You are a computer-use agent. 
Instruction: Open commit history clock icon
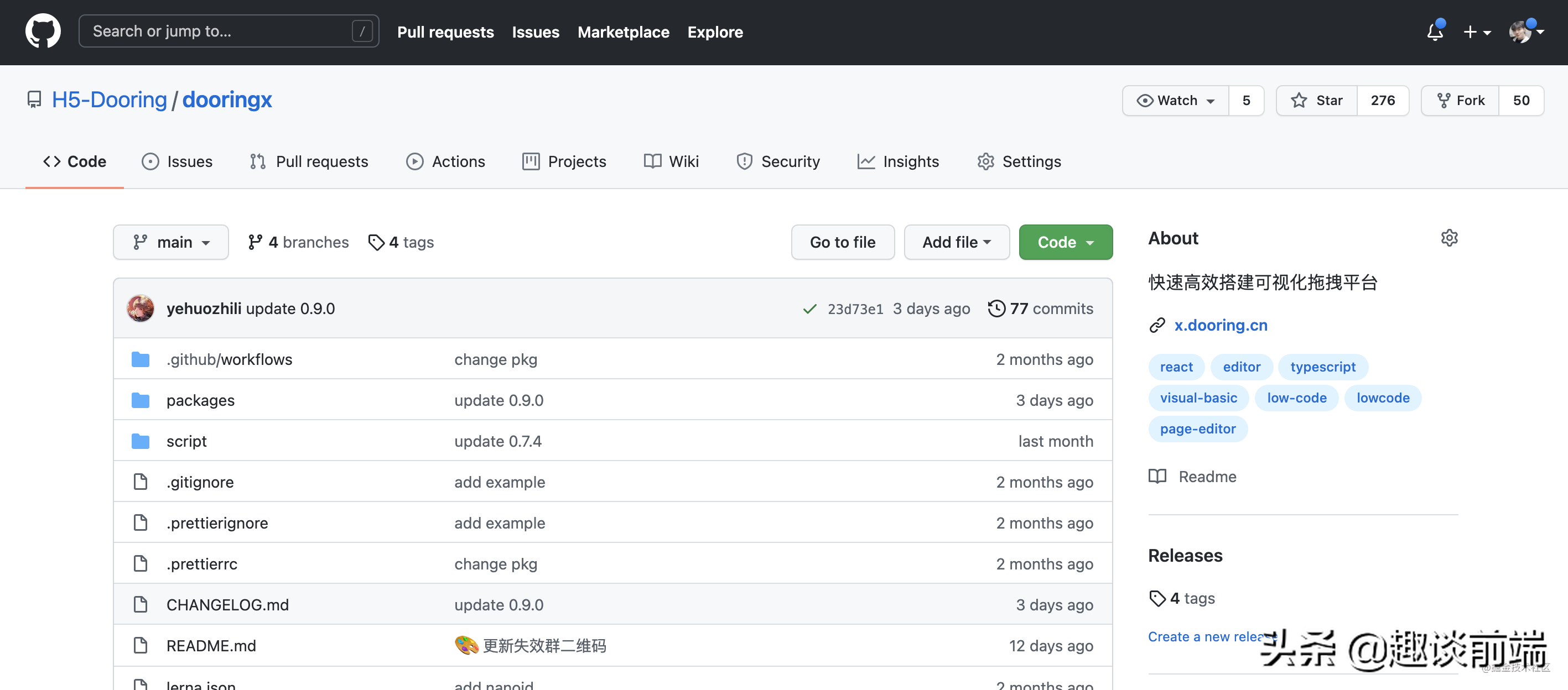(996, 309)
